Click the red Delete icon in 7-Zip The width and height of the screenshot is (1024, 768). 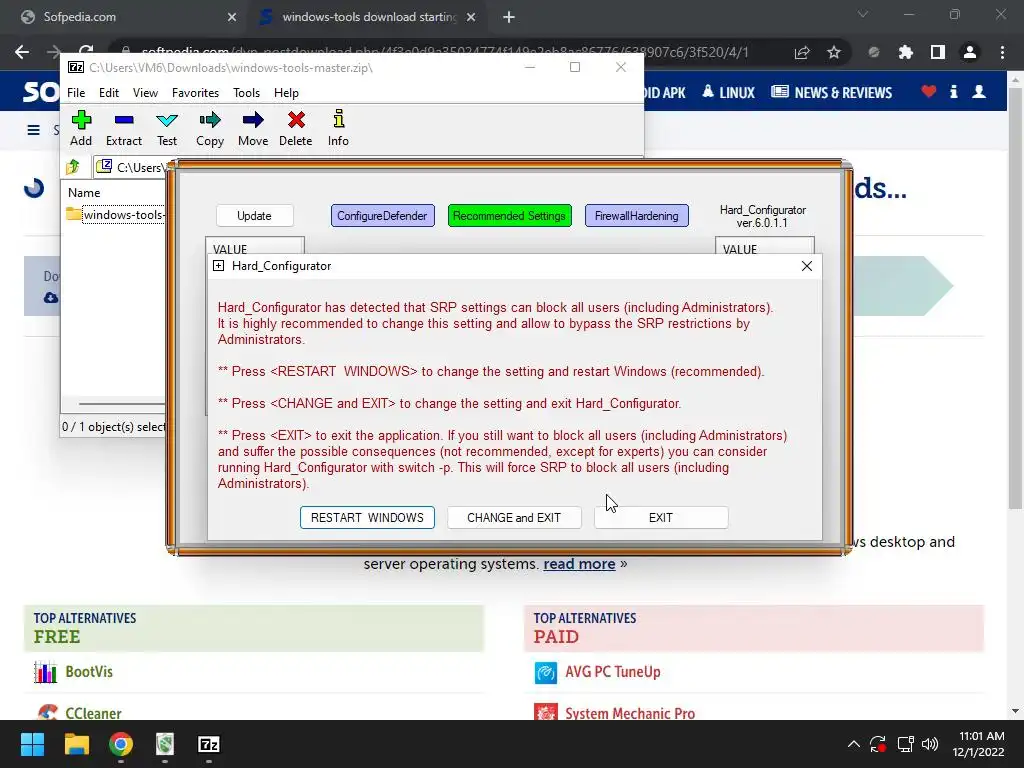click(296, 120)
